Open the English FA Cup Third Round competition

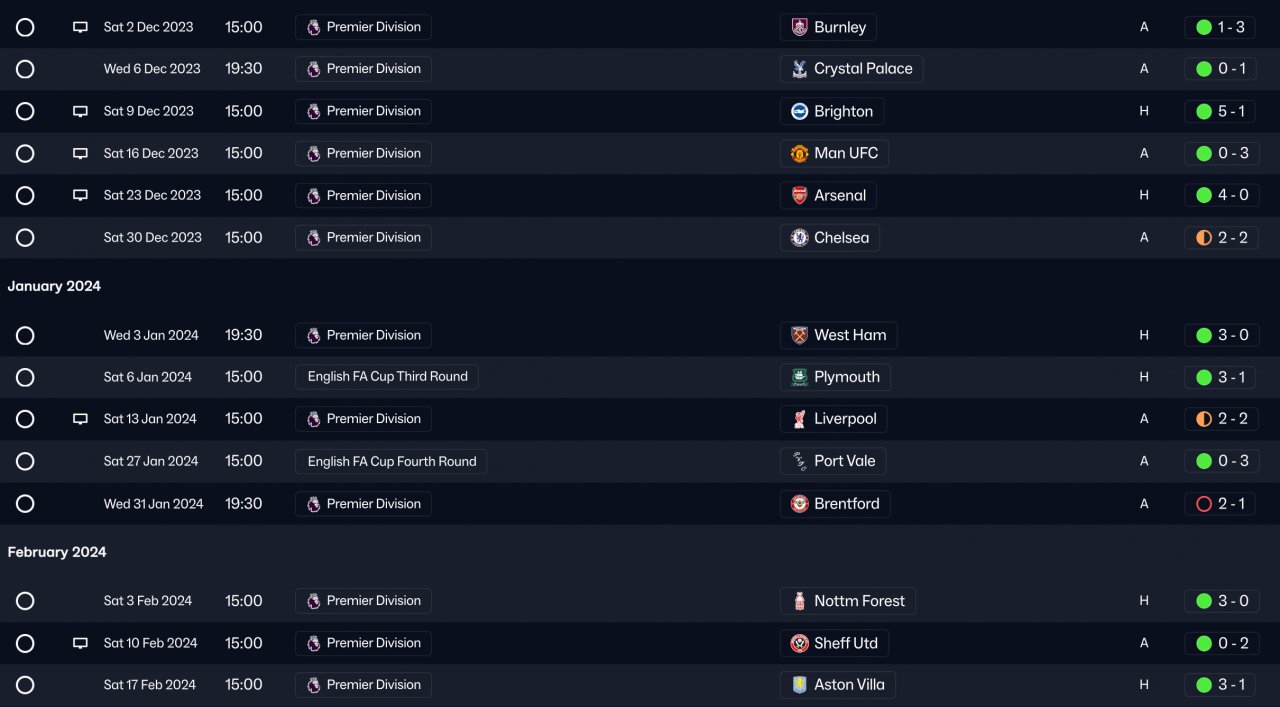coord(387,377)
